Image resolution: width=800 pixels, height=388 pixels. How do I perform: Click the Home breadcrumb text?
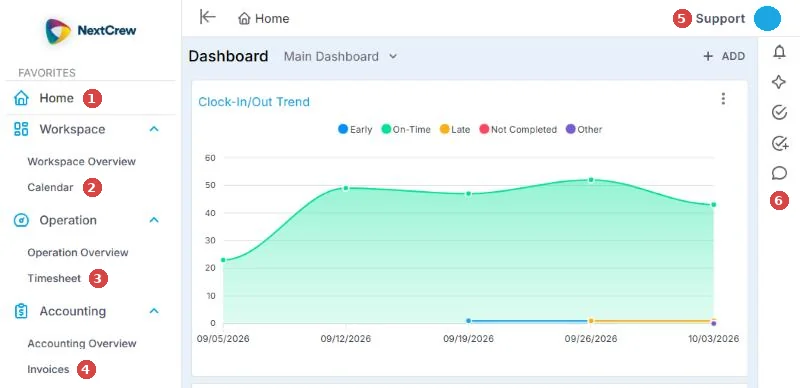coord(272,19)
